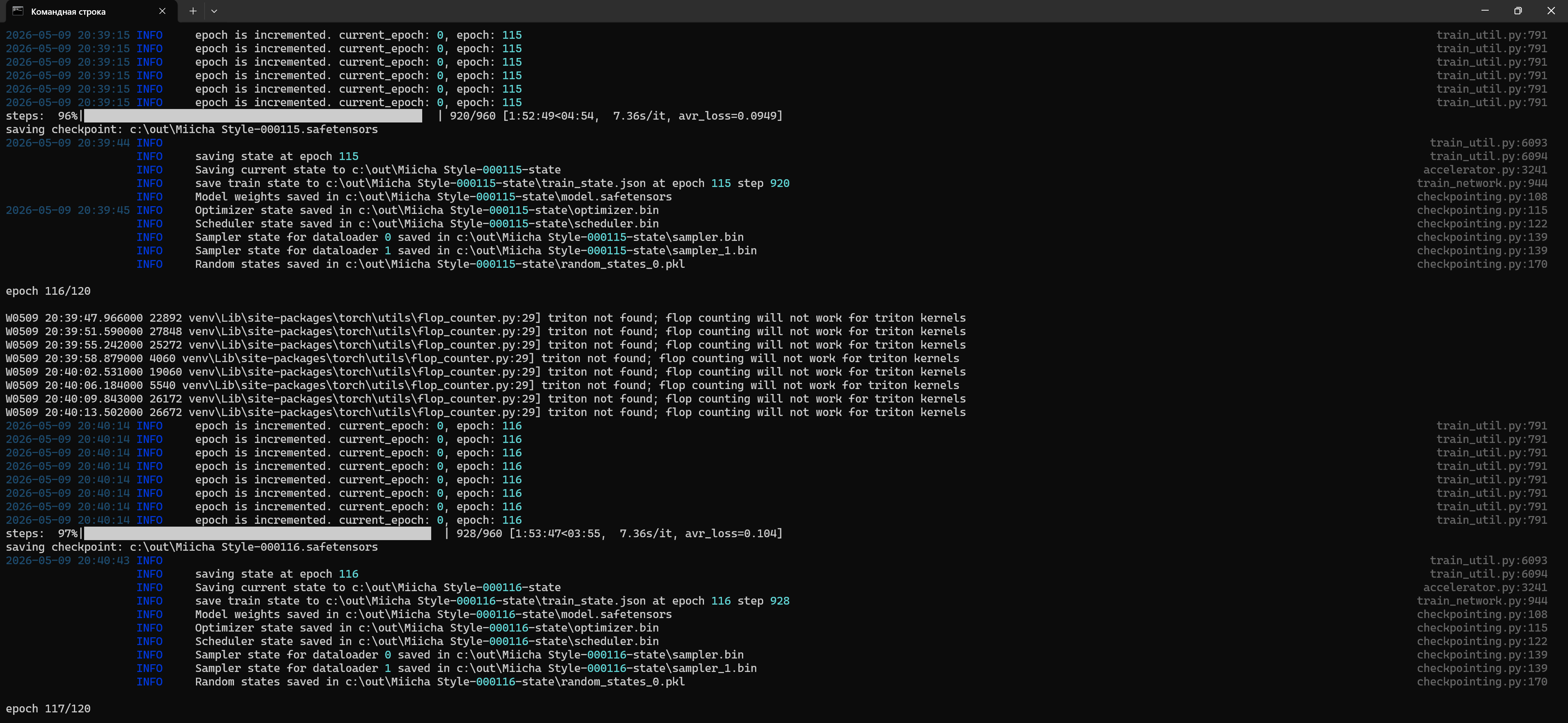The height and width of the screenshot is (723, 1568).
Task: Click 'checkpointing.py:122' beside 000116 scheduler line
Action: (1482, 641)
